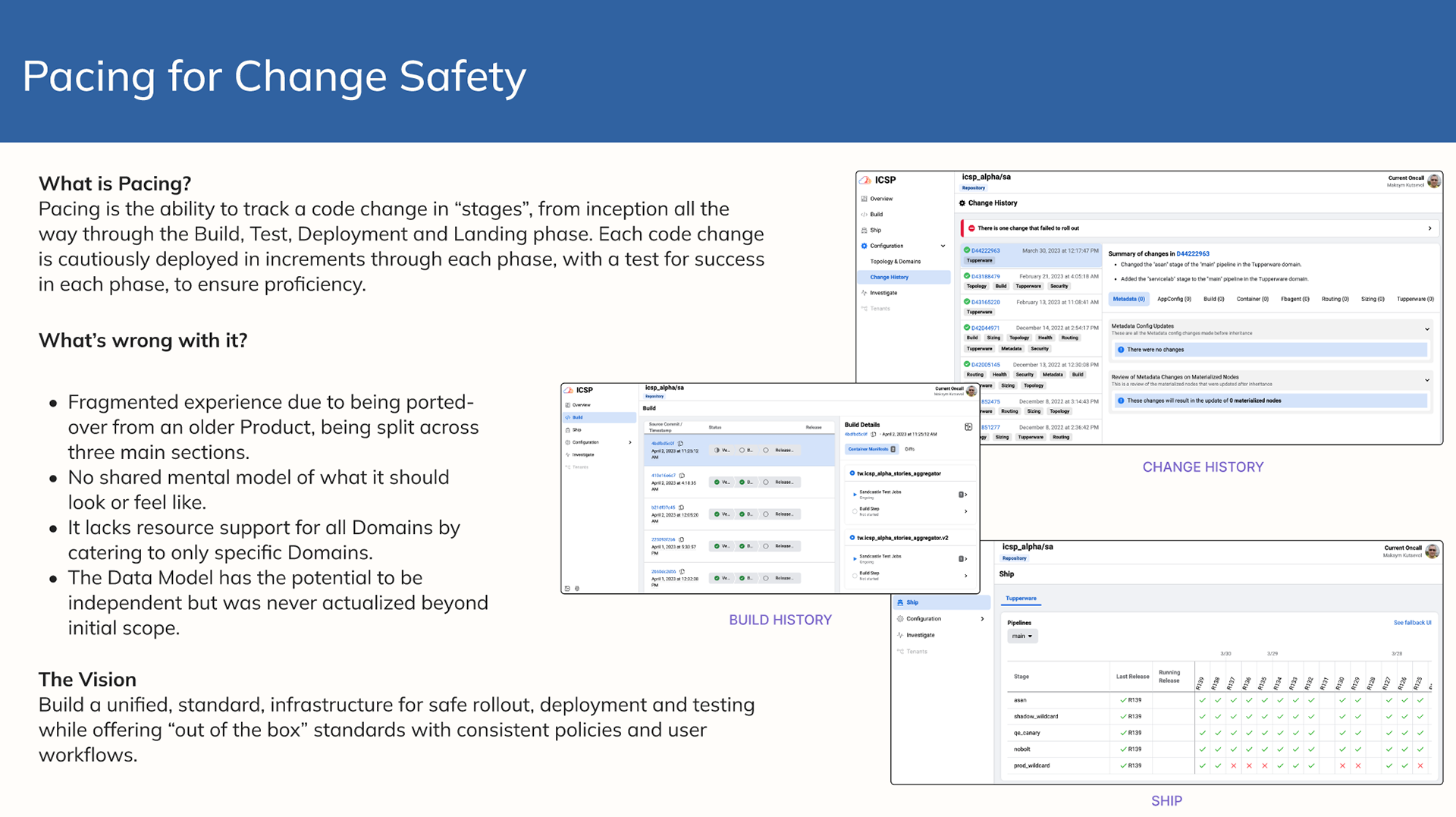Screen dimensions: 1456x817
Task: Switch to Routing (0) tab
Action: [x=1335, y=299]
